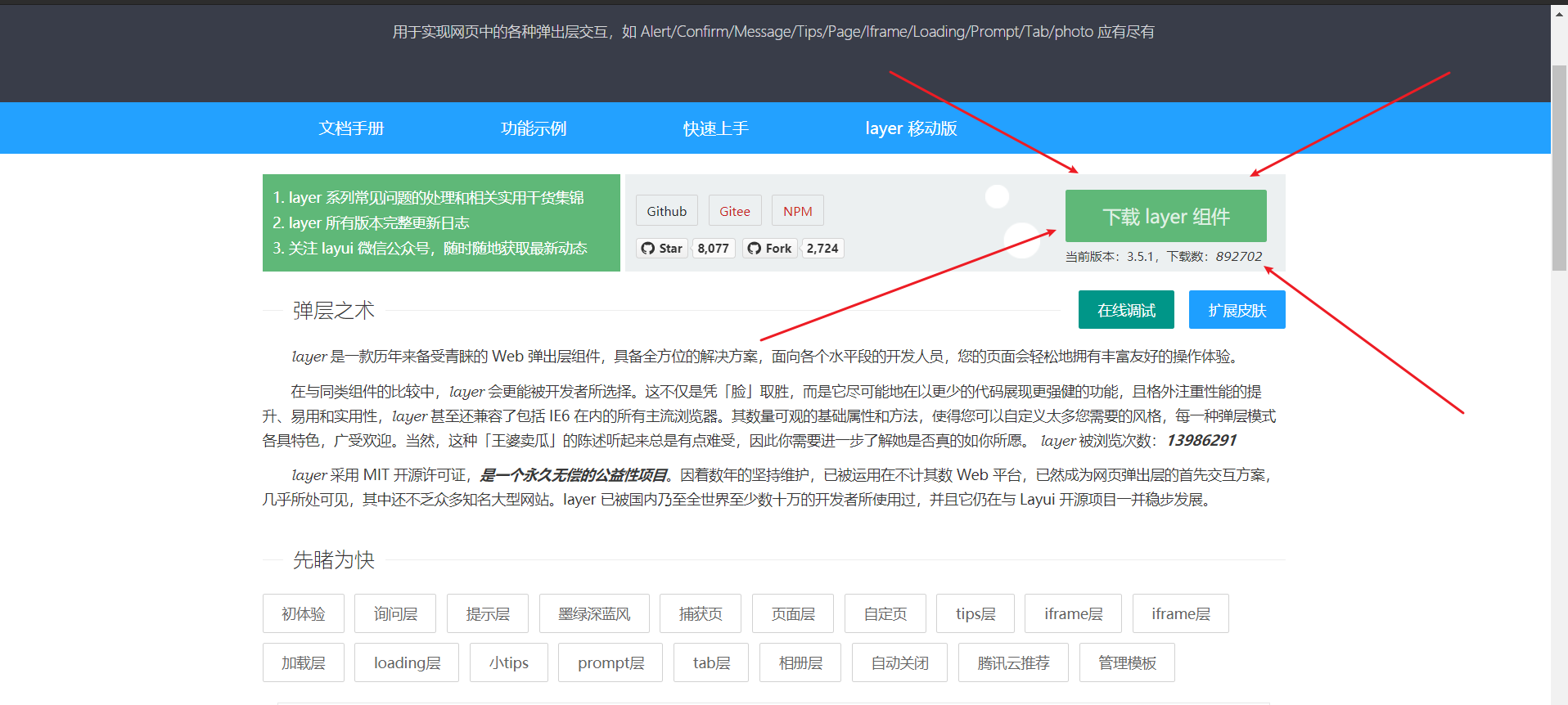The width and height of the screenshot is (1568, 705).
Task: Try the tips层 demo button
Action: [x=975, y=613]
